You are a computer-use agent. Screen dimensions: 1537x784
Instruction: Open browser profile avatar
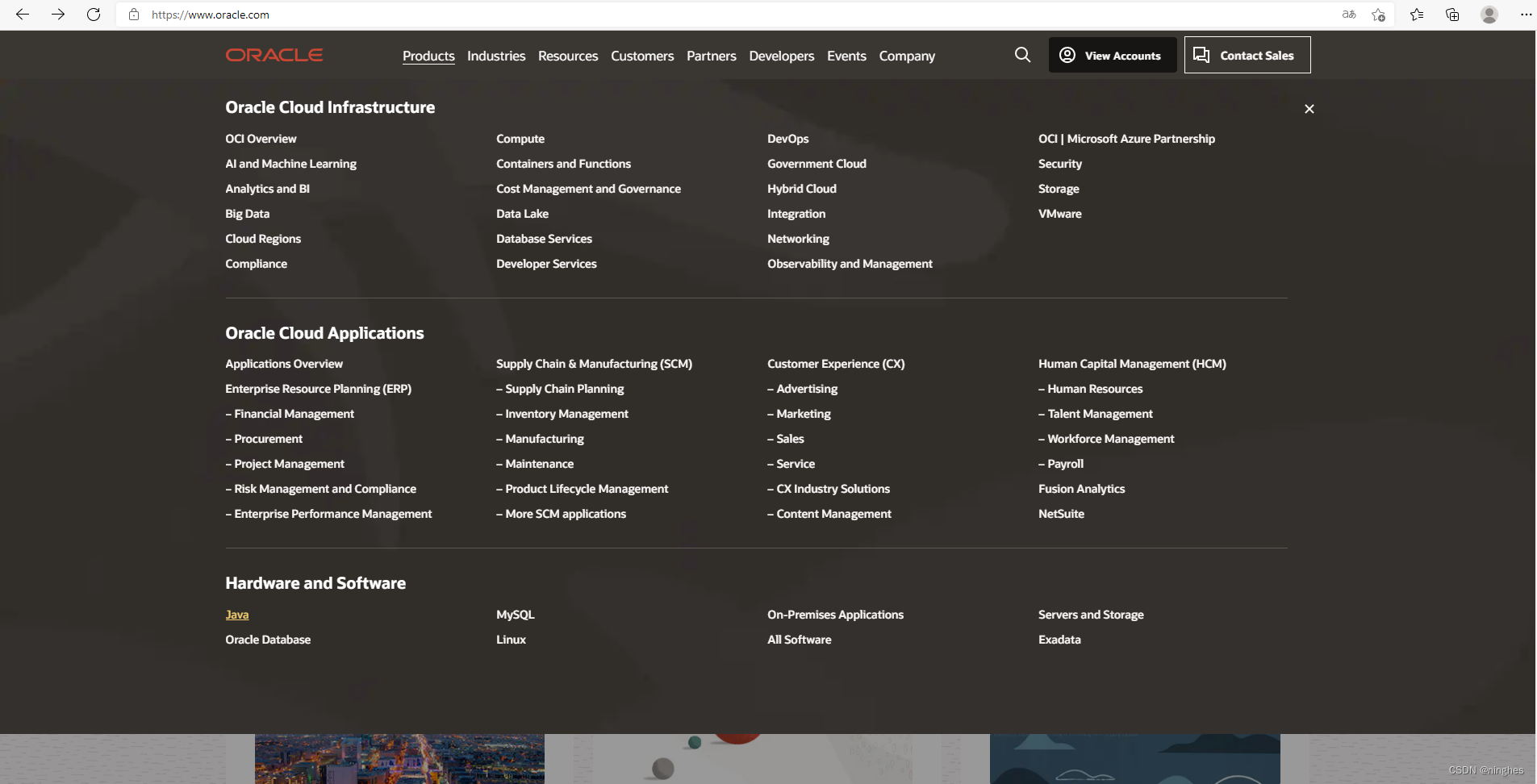pyautogui.click(x=1489, y=15)
